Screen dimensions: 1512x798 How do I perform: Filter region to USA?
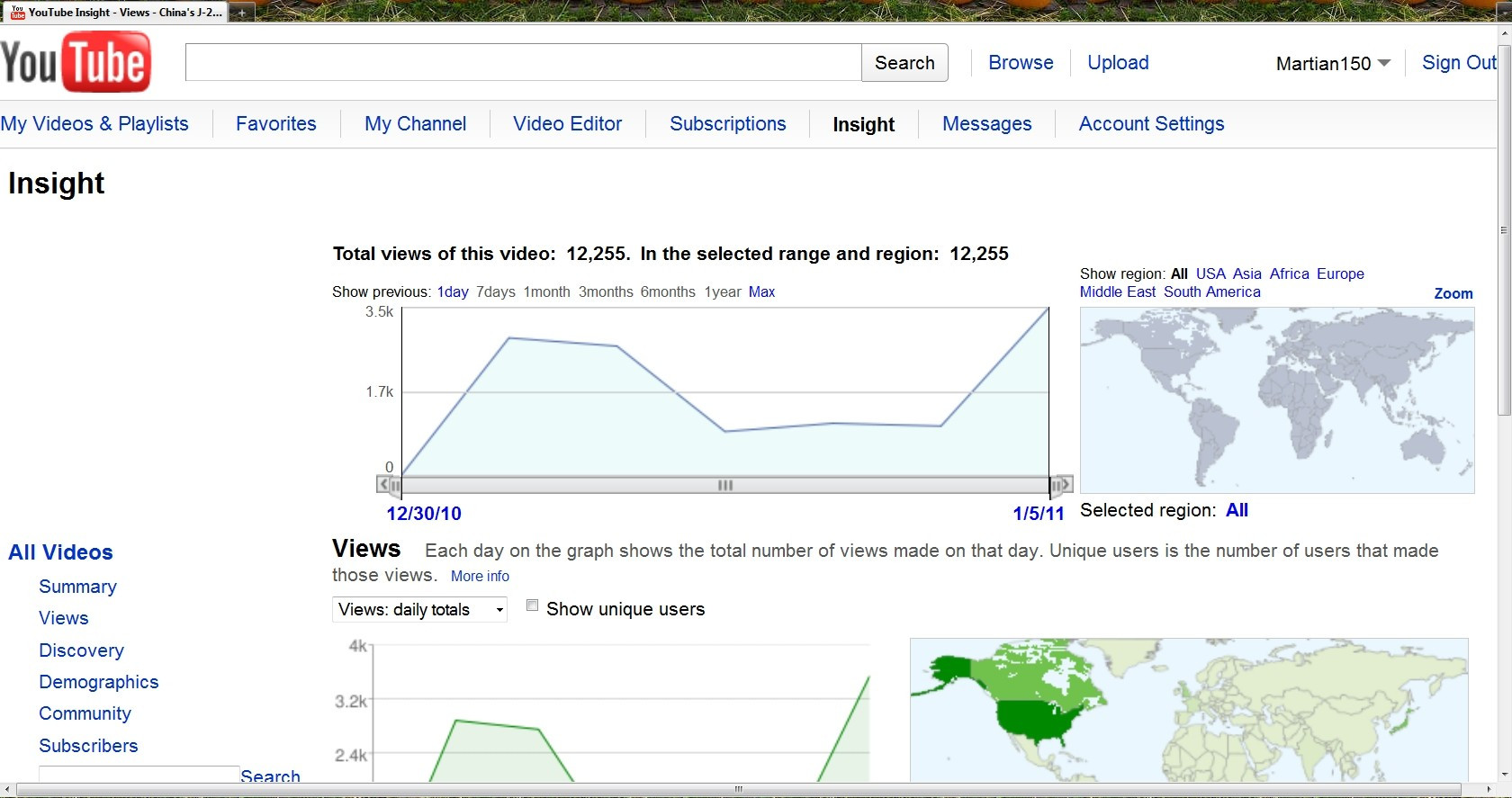(1210, 274)
